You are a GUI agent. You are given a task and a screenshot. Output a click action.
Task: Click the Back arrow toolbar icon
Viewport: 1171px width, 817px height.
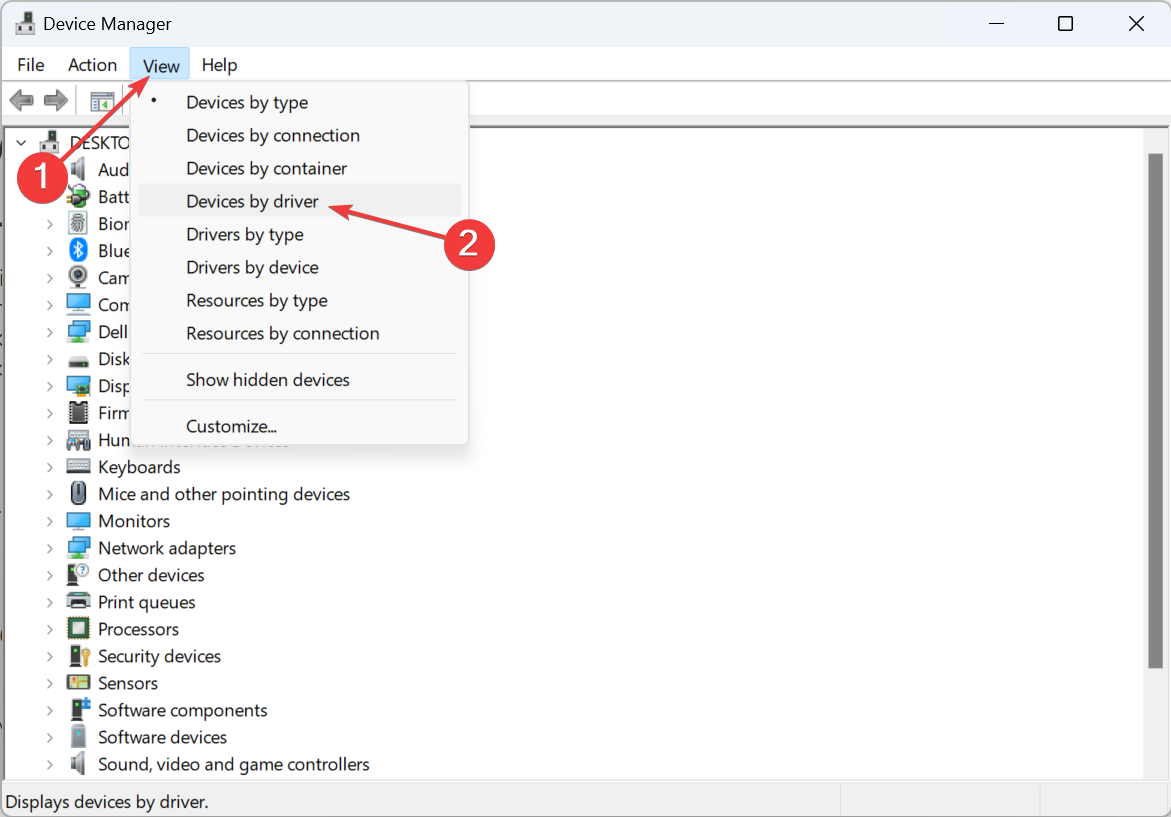21,100
